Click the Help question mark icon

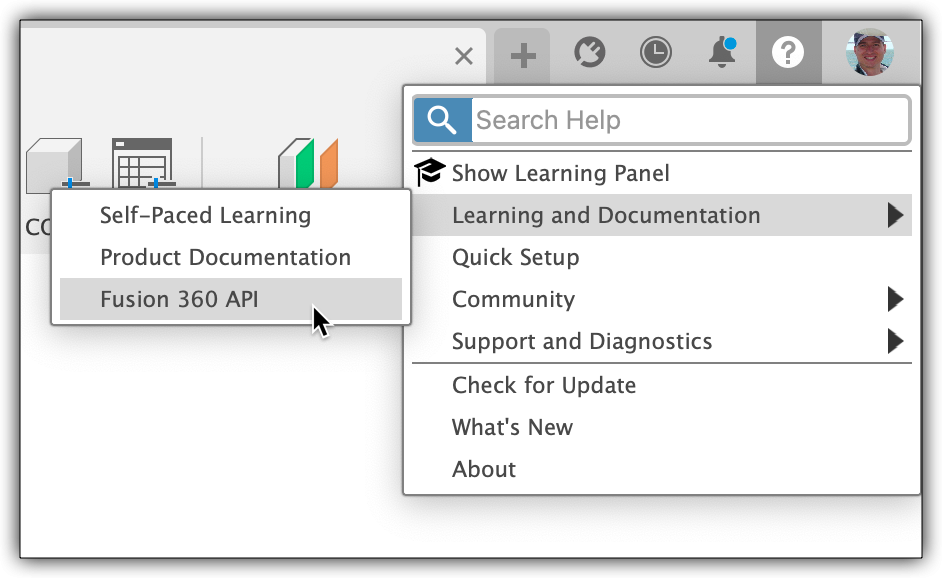788,54
